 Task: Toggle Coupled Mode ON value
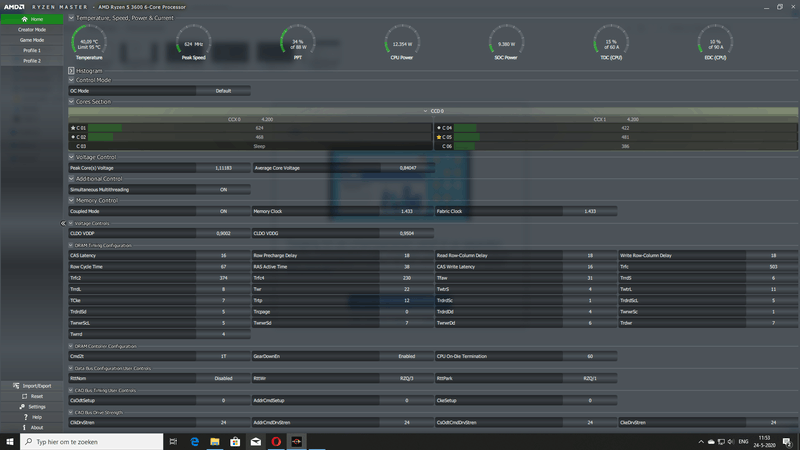click(223, 211)
